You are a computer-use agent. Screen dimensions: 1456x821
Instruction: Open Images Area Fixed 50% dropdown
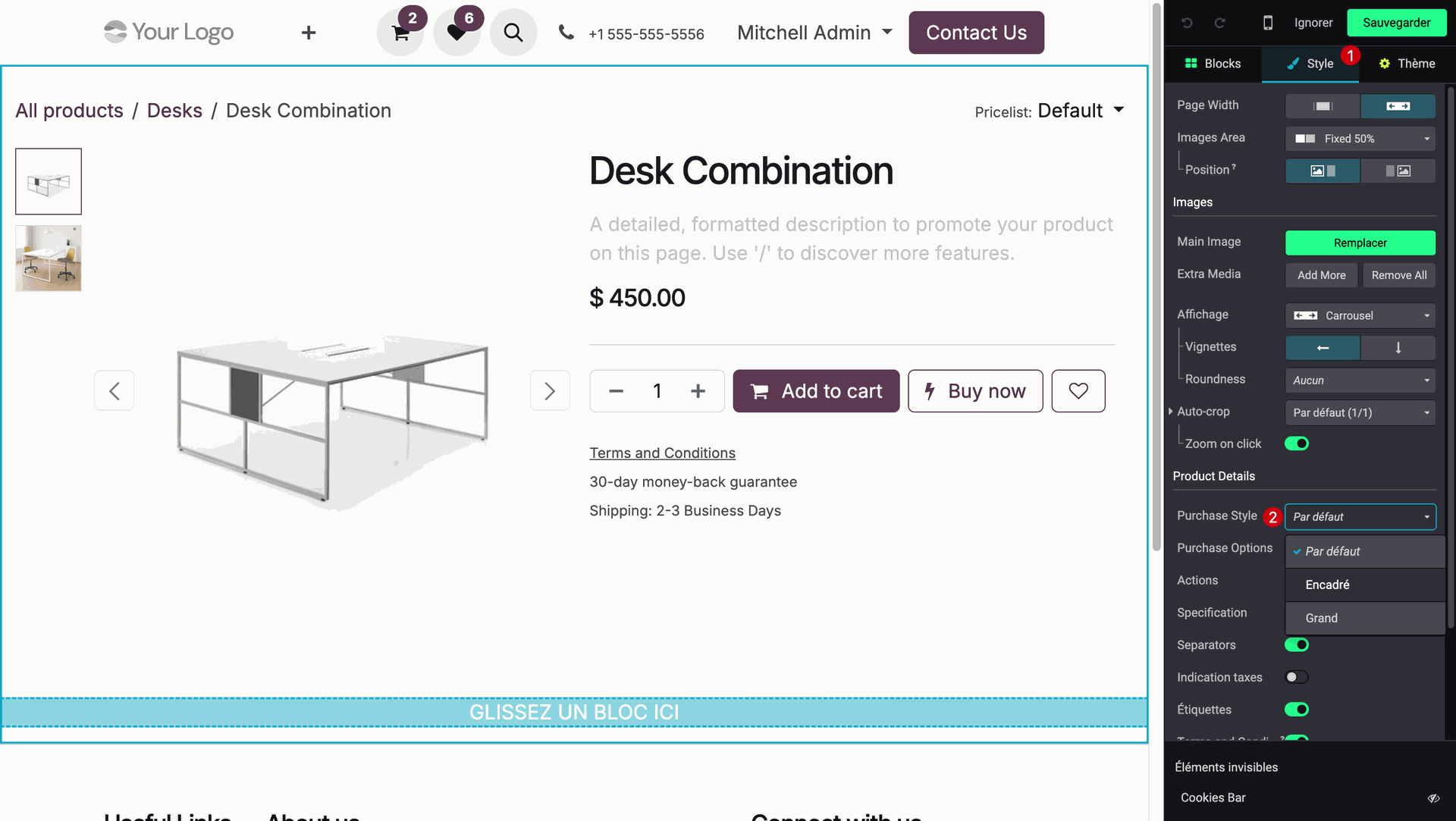[1360, 139]
